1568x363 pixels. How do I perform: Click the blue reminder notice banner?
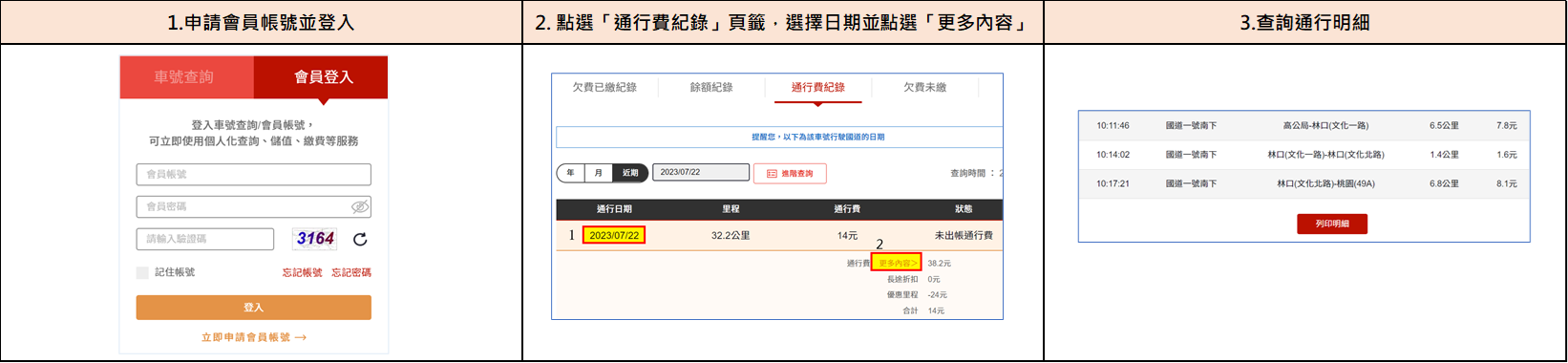[x=779, y=137]
